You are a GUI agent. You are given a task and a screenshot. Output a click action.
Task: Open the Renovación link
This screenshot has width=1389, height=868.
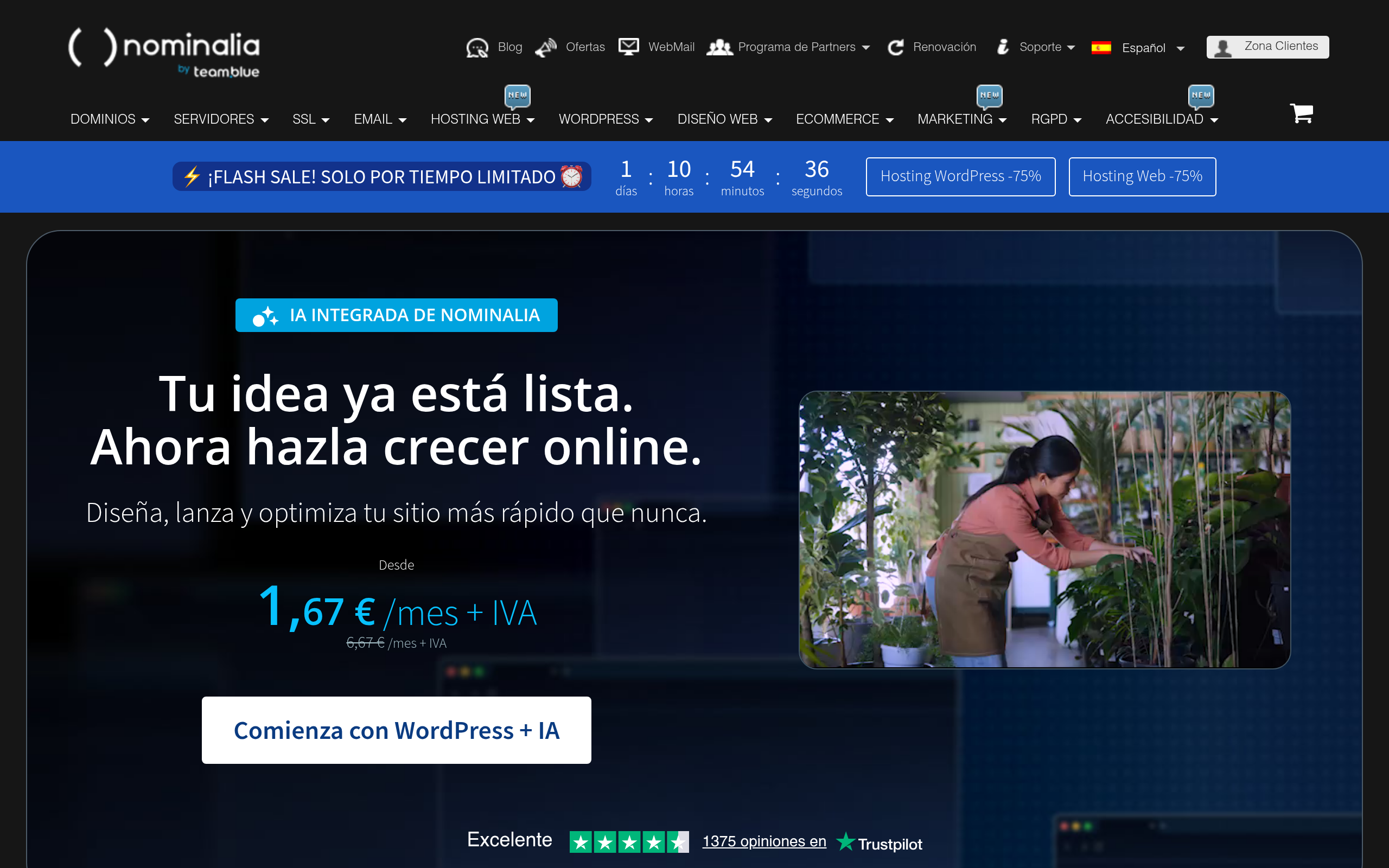coord(944,47)
